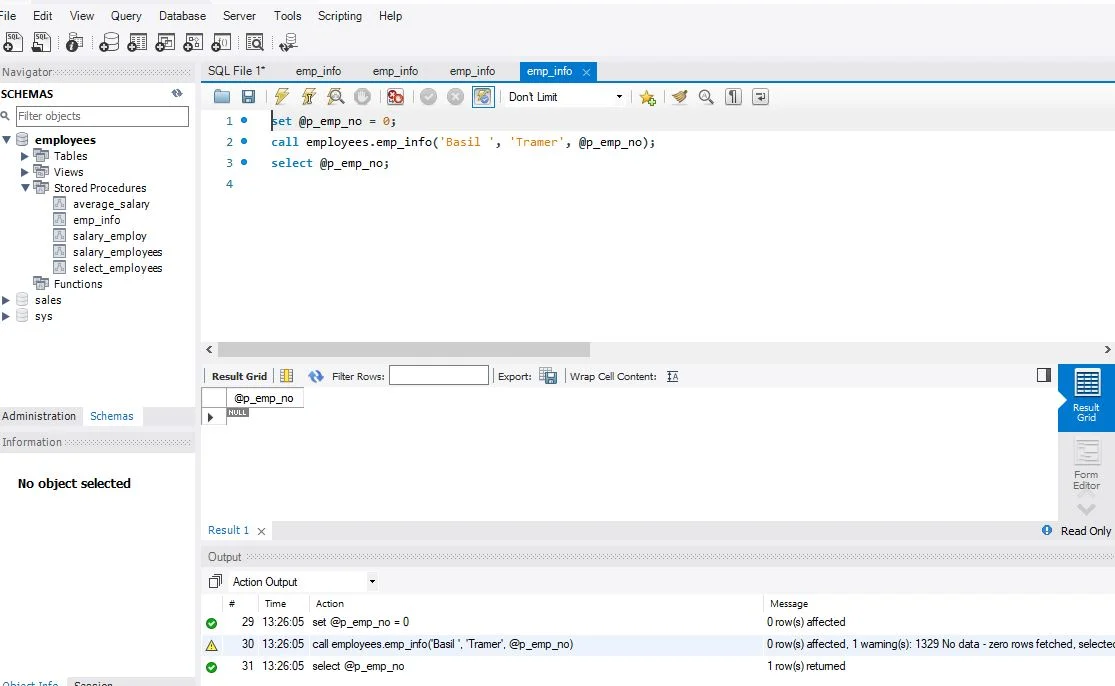This screenshot has width=1115, height=686.
Task: Switch to the SQL File 1* tab
Action: (236, 71)
